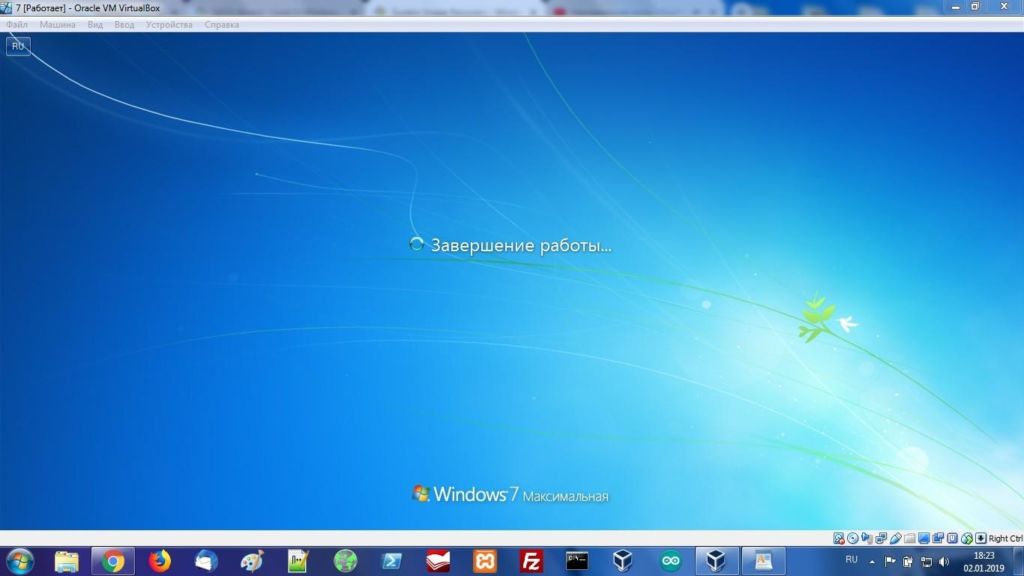
Task: Open the network tray icon
Action: click(926, 562)
